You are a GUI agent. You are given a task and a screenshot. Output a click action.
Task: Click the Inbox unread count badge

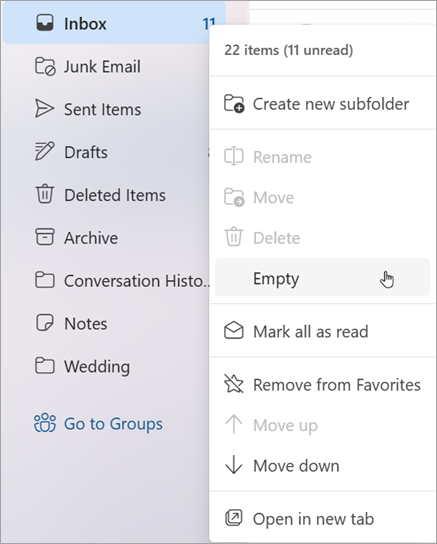209,24
